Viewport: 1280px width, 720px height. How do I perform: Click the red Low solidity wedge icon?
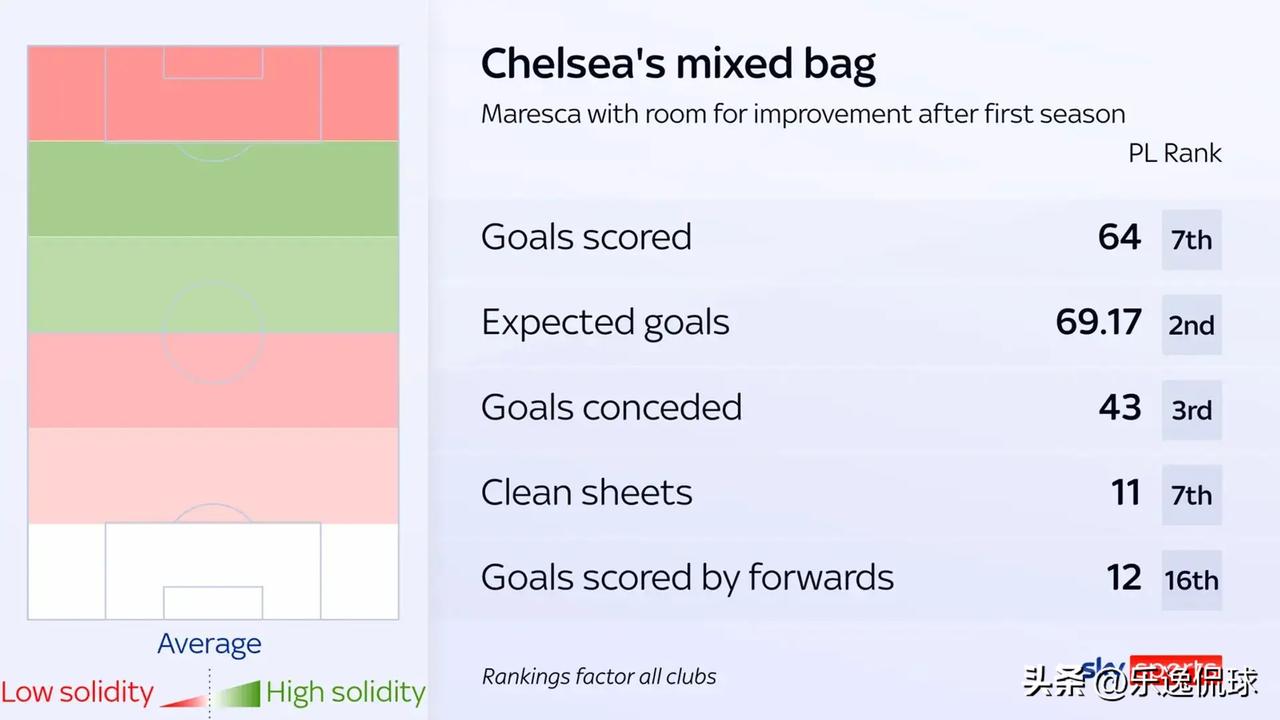pyautogui.click(x=183, y=698)
